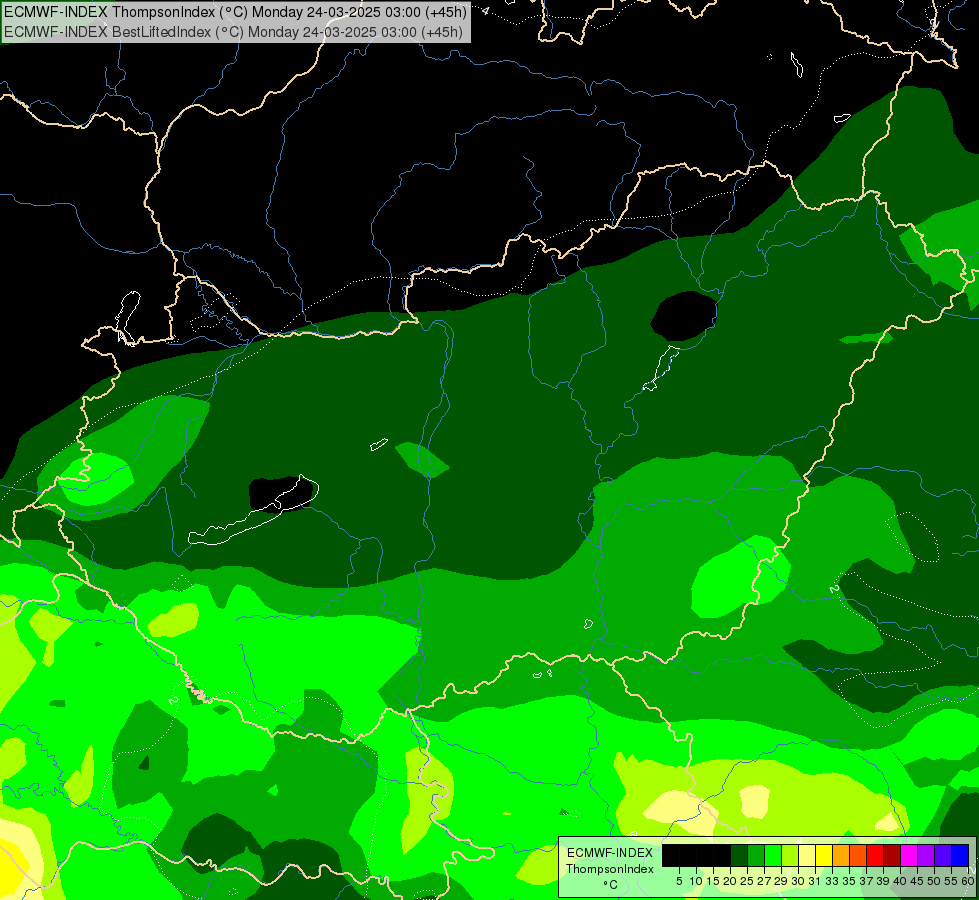This screenshot has height=900, width=979.
Task: Click the legend tick value '5'
Action: tap(679, 881)
